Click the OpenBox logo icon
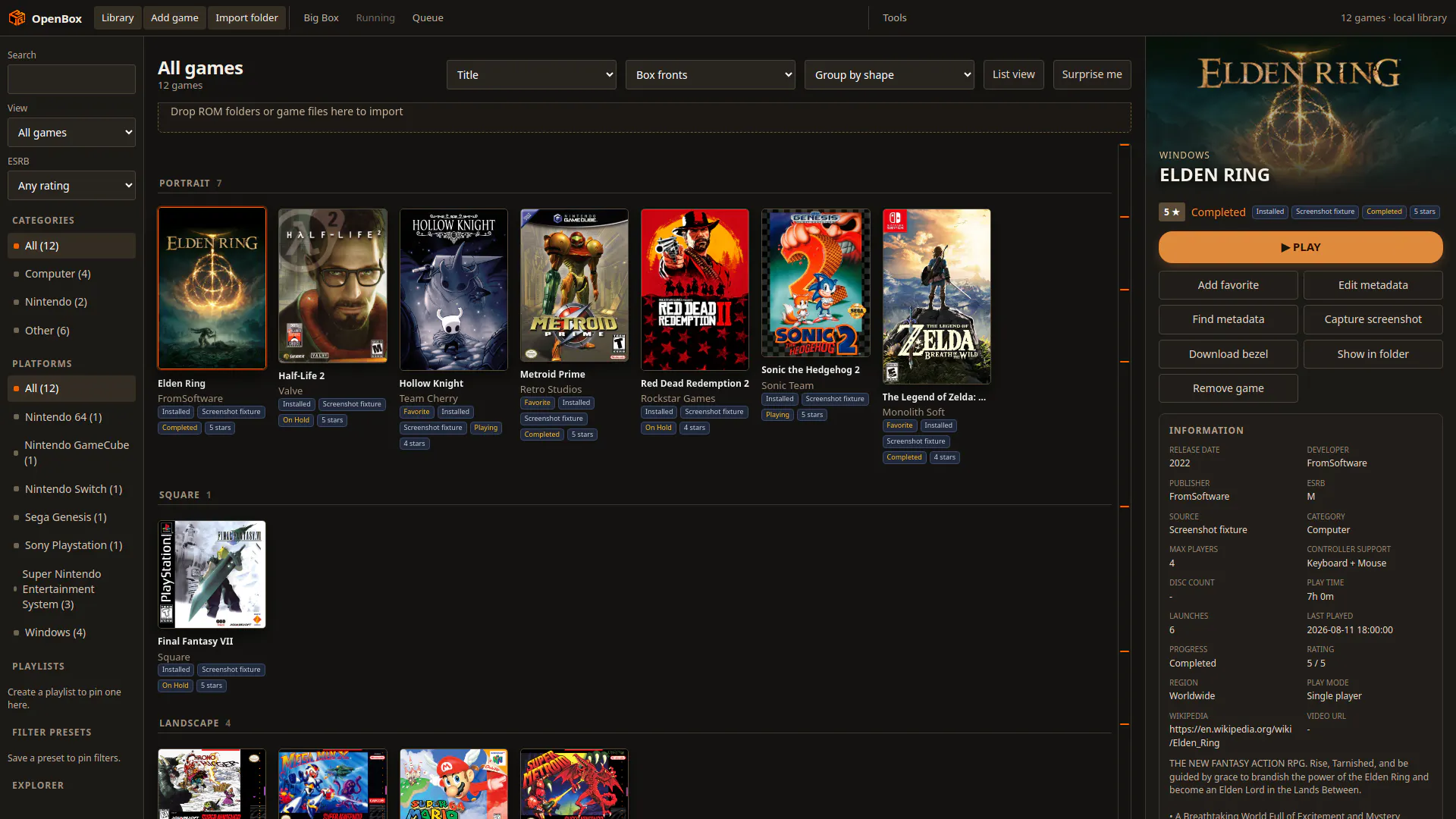Image resolution: width=1456 pixels, height=819 pixels. coord(17,17)
